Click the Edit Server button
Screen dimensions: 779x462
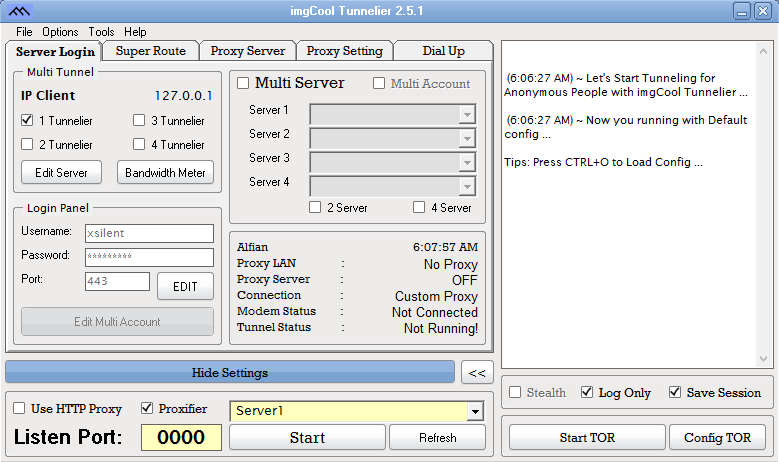coord(62,172)
